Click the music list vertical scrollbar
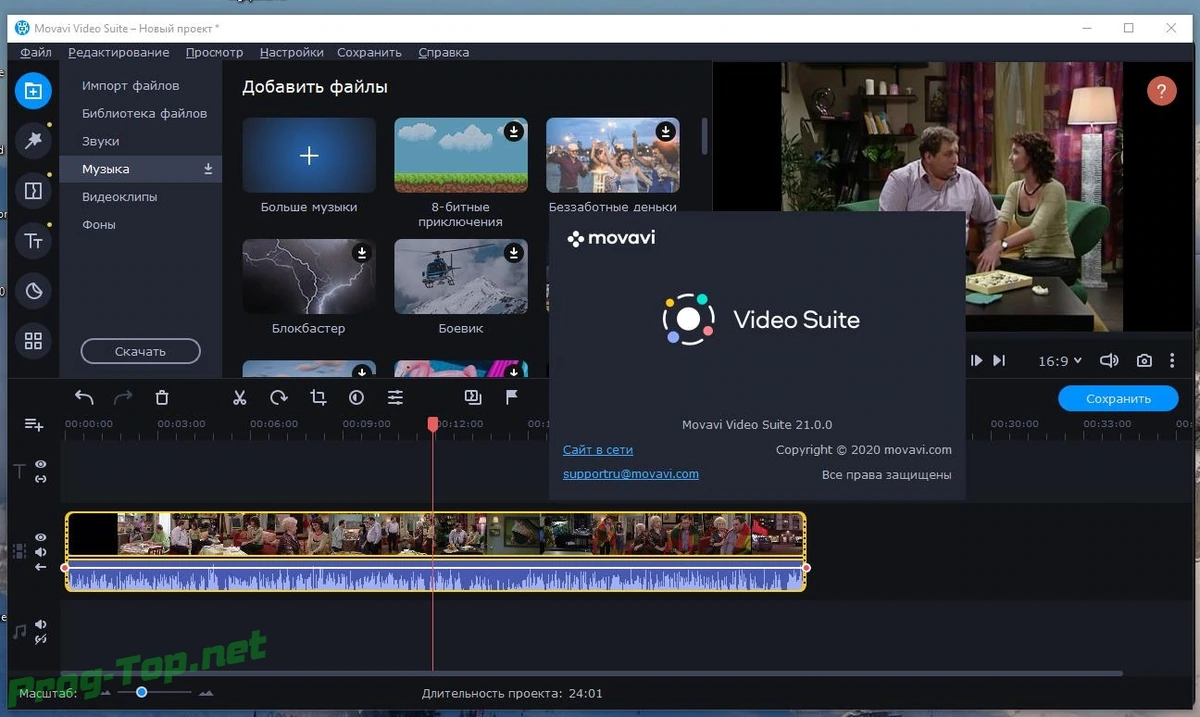Image resolution: width=1200 pixels, height=717 pixels. click(705, 135)
